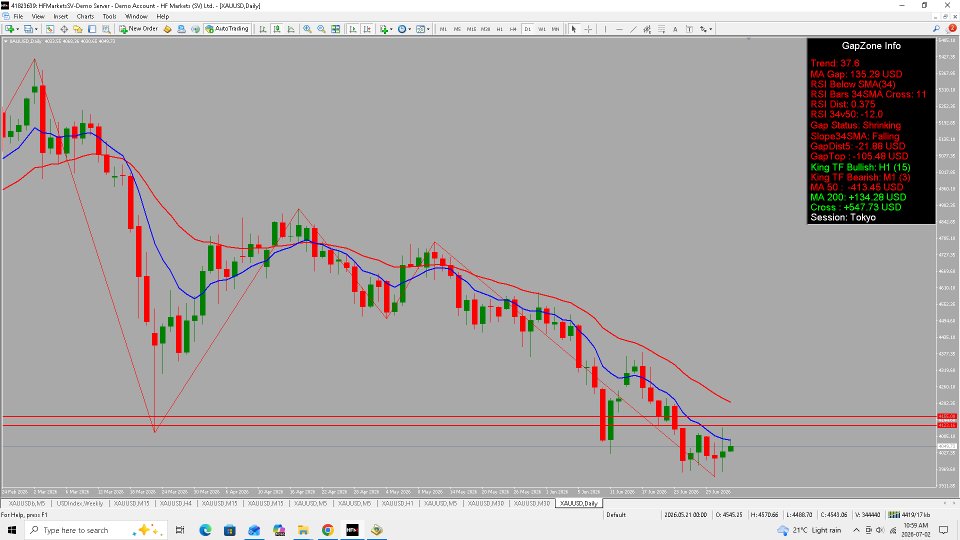Open the search magnifier icon

pyautogui.click(x=937, y=29)
